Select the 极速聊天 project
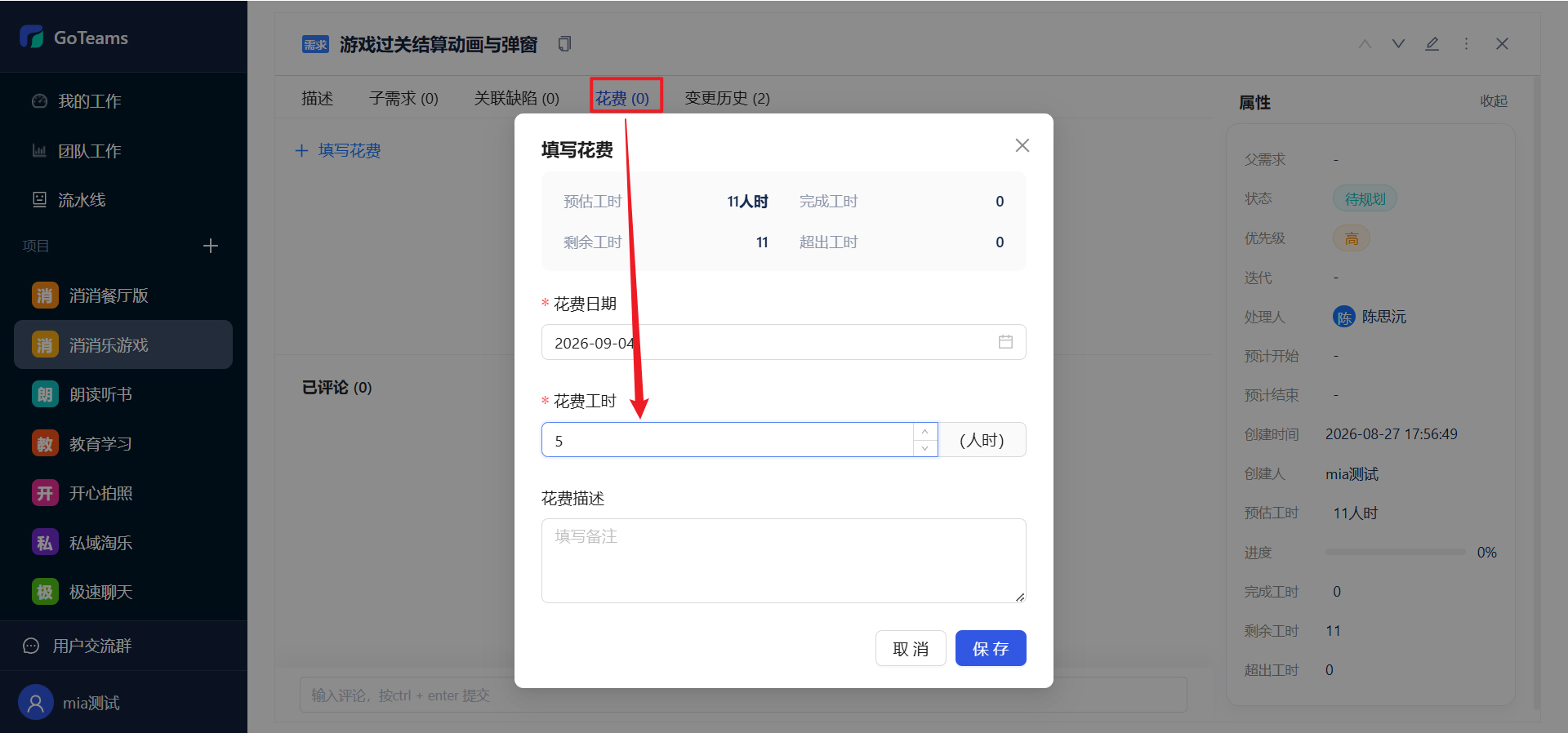This screenshot has height=733, width=1568. tap(123, 592)
